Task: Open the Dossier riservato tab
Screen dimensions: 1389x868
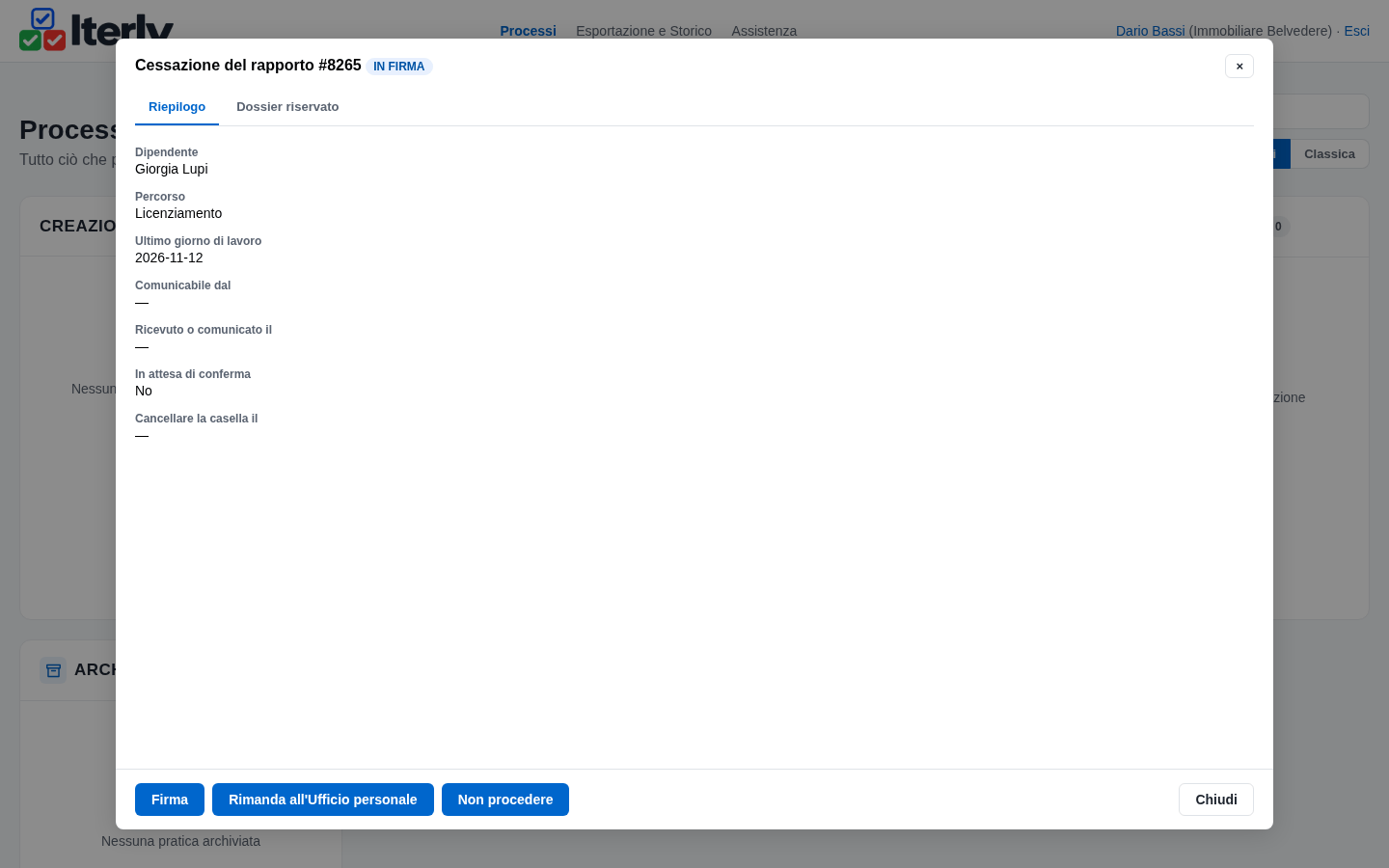Action: (287, 107)
